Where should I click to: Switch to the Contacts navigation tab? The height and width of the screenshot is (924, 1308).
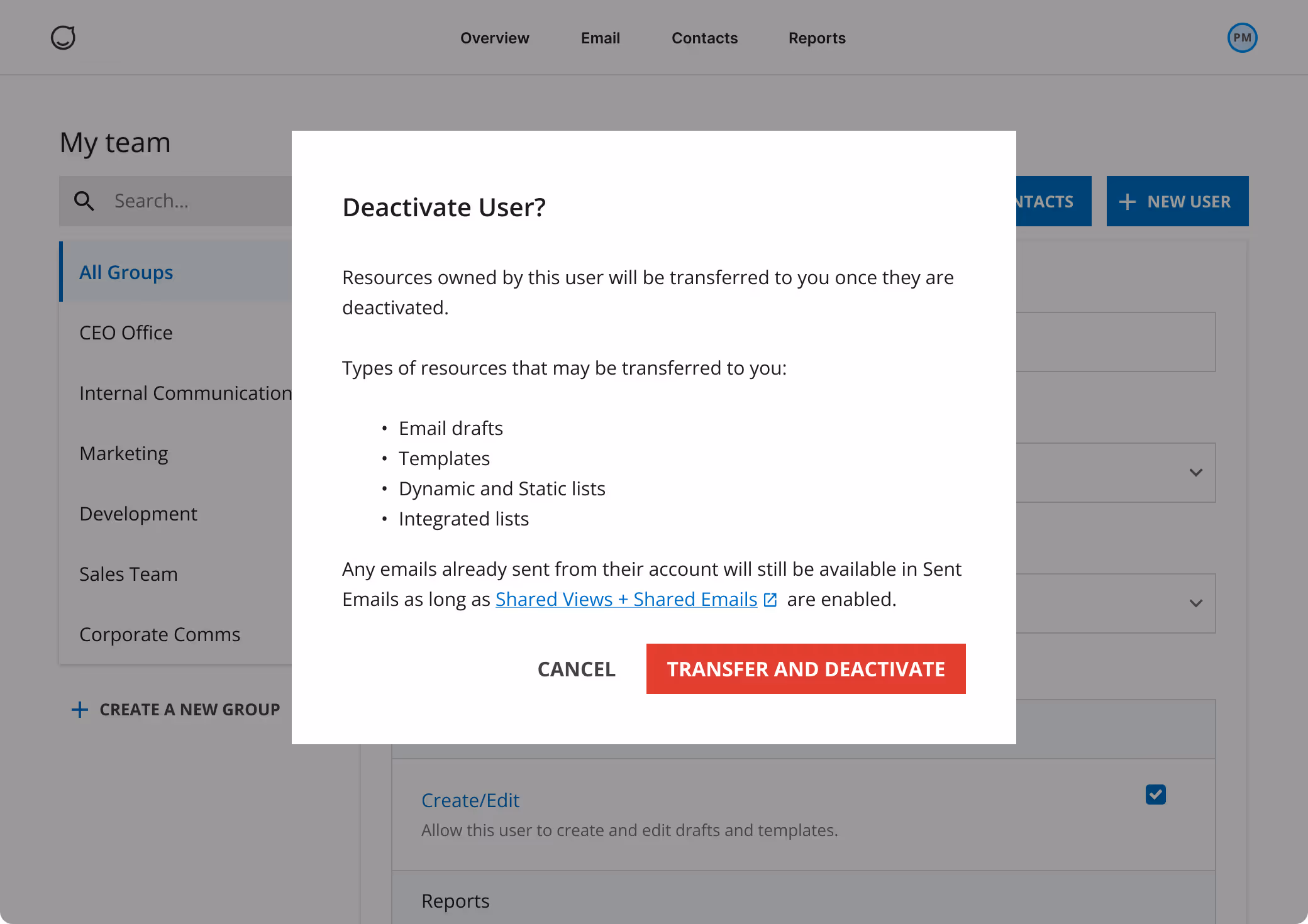[704, 38]
